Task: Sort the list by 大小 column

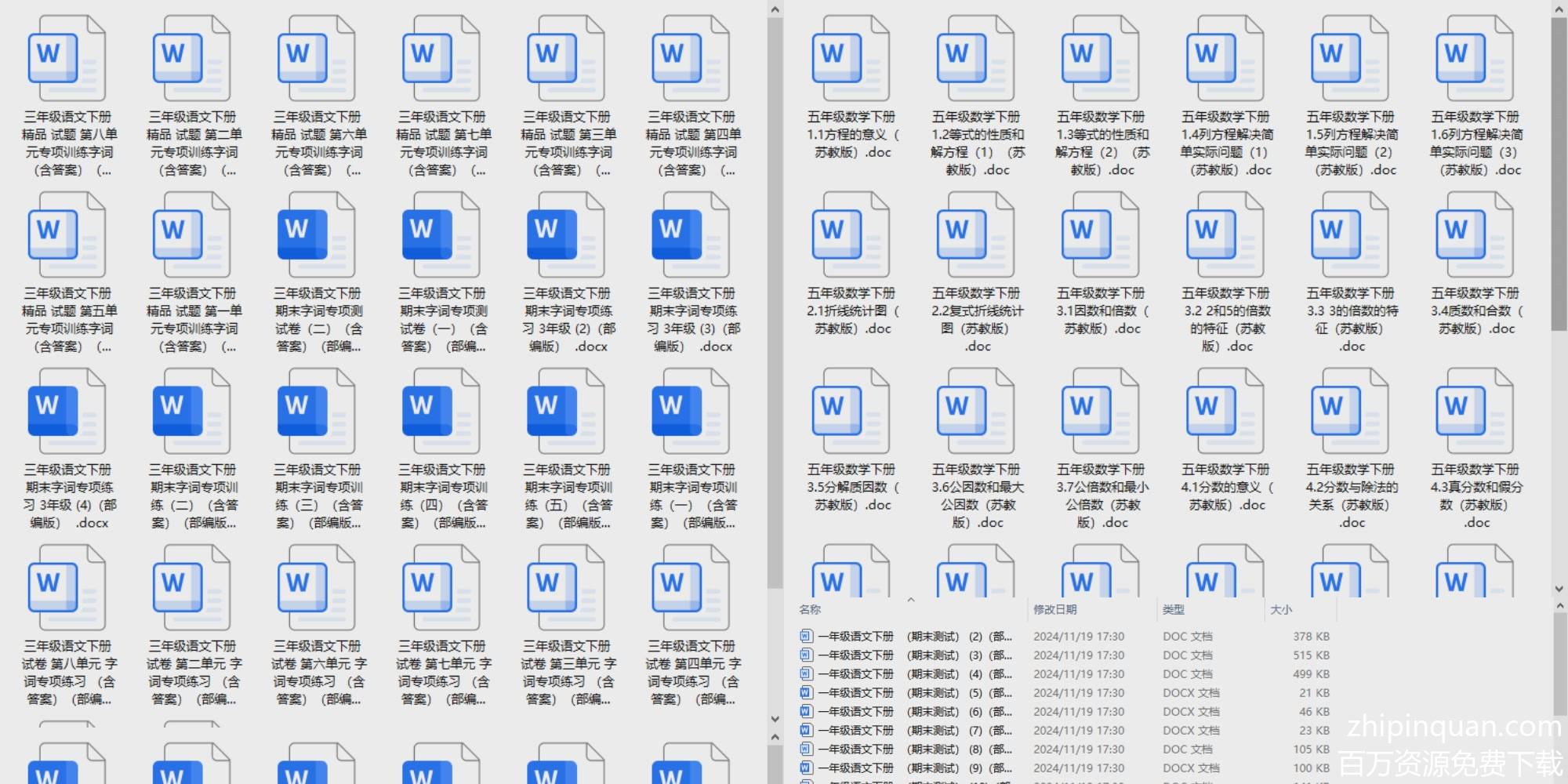Action: 1281,609
